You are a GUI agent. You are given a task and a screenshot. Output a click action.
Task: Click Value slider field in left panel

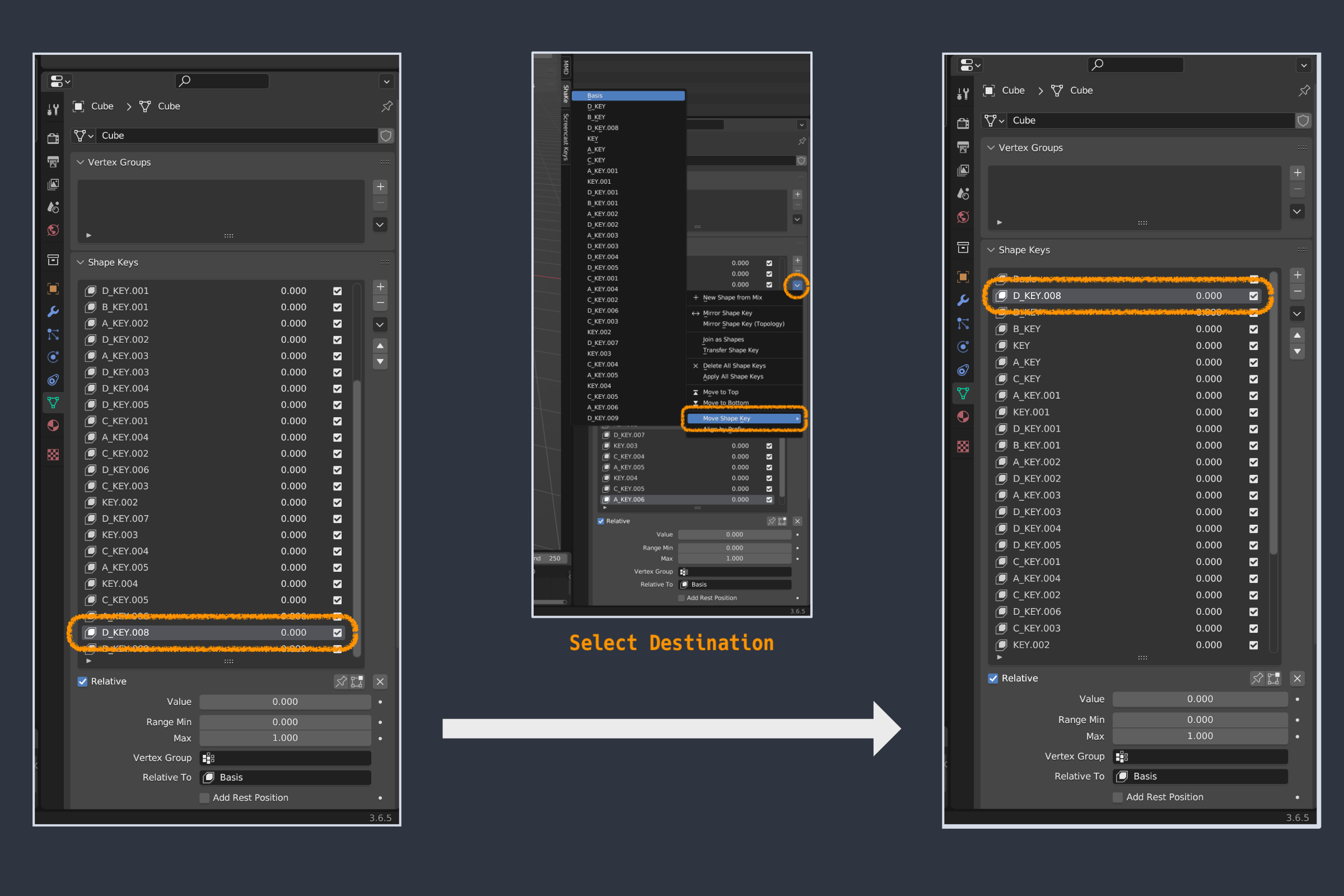tap(284, 702)
